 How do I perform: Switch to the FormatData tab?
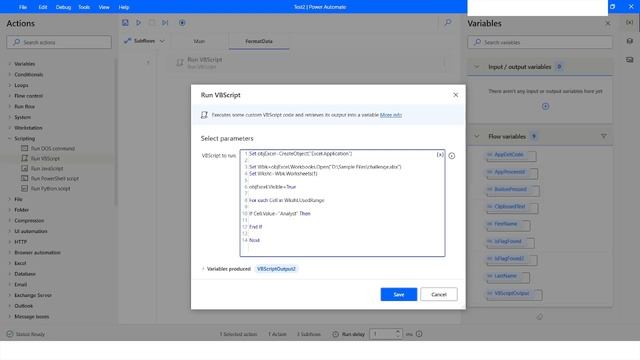tap(259, 41)
